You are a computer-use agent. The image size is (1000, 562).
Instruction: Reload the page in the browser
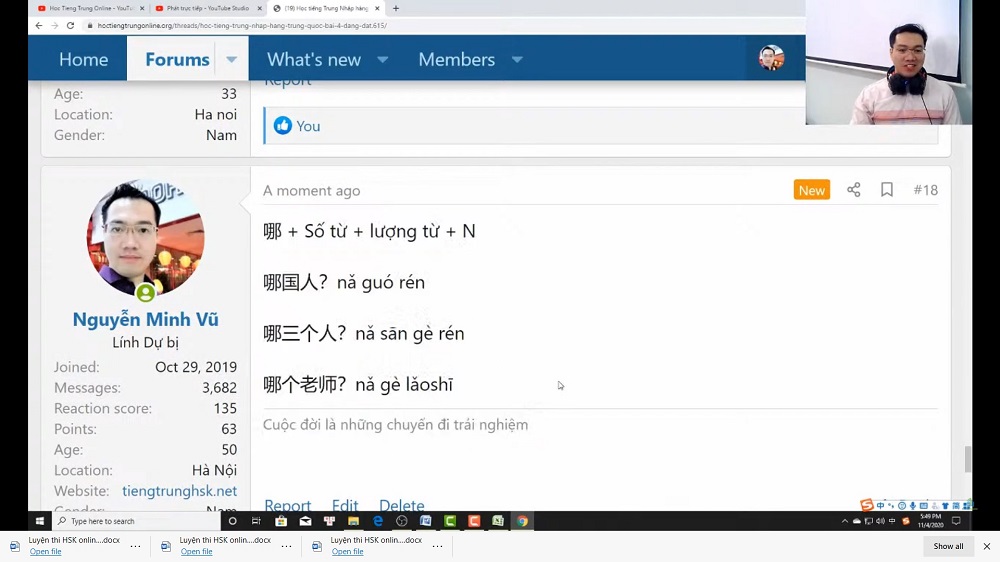pyautogui.click(x=70, y=26)
